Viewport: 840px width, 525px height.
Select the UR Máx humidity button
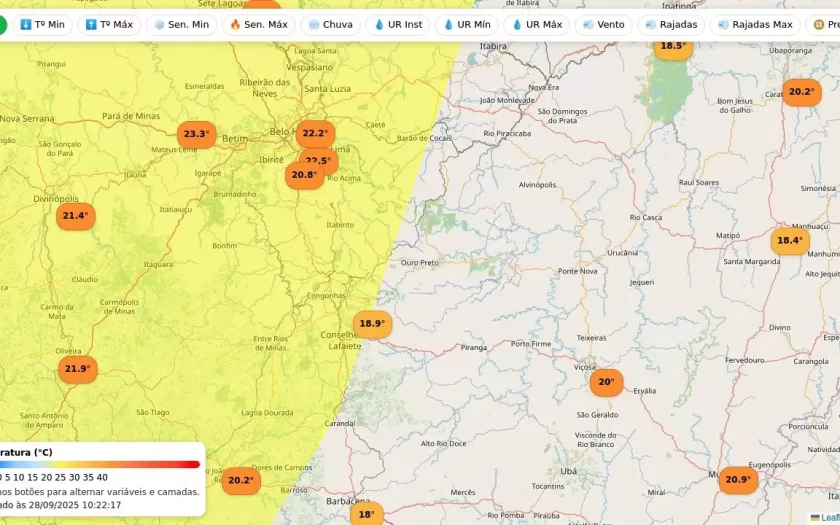(x=537, y=24)
